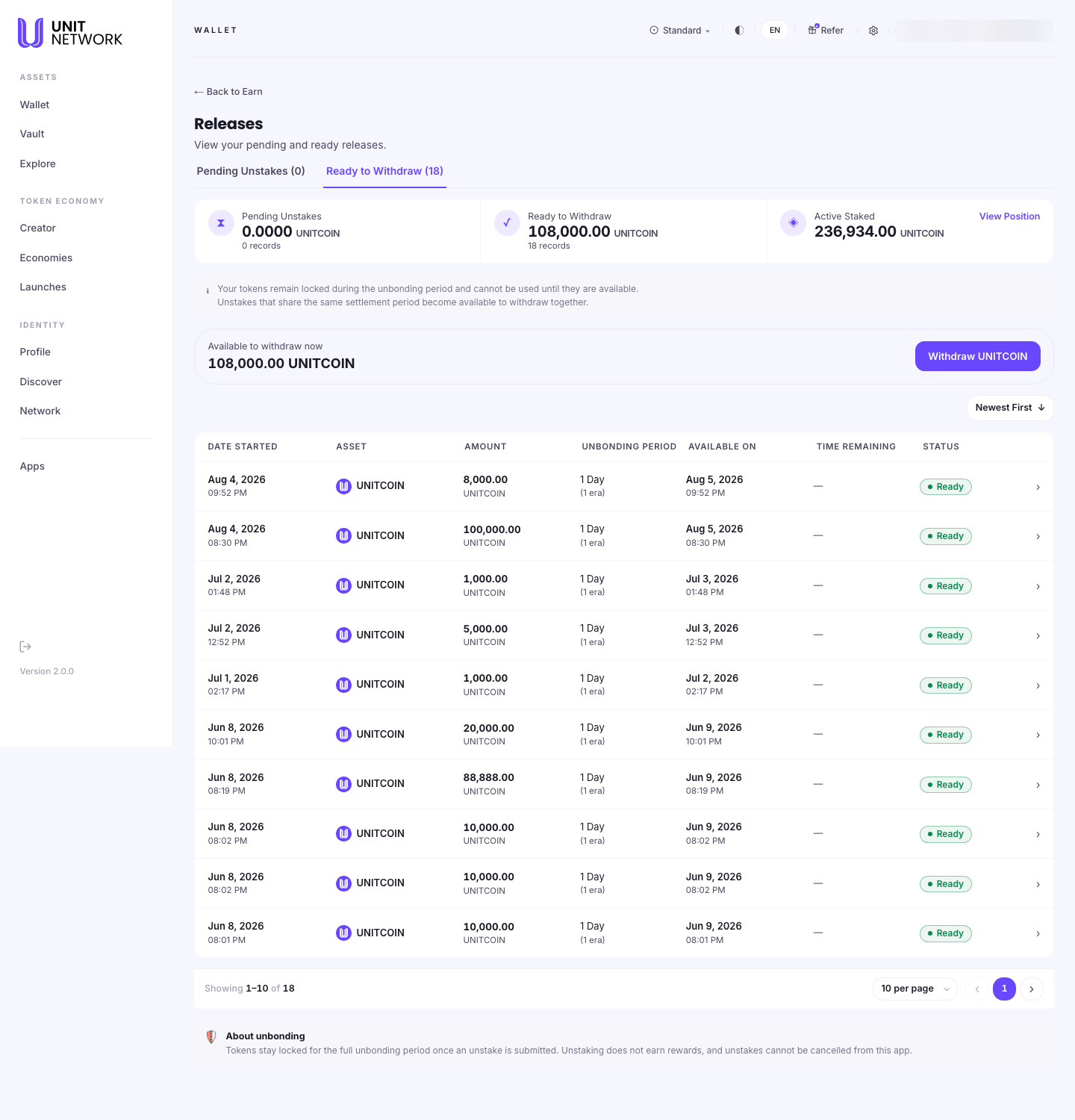
Task: Click UNITCOIN logo in 8,000.00 row
Action: 343,486
